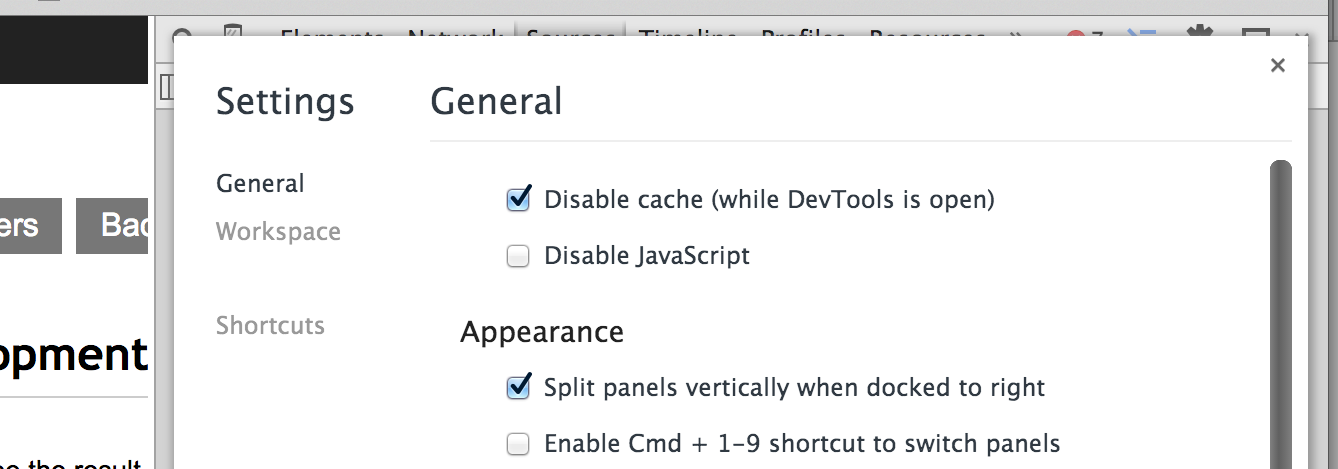Toggle Split panels vertically when docked

(x=518, y=387)
